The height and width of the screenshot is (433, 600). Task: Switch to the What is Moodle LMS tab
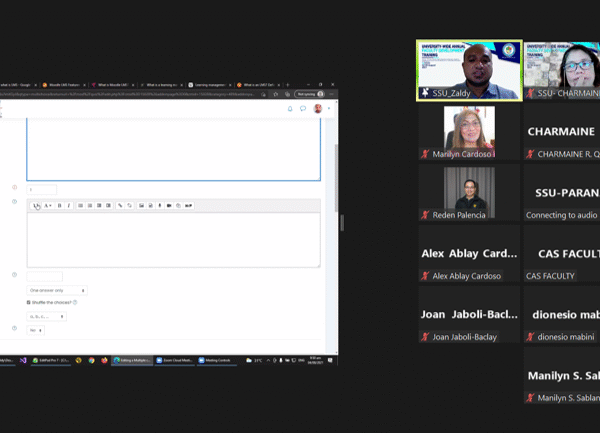click(113, 85)
